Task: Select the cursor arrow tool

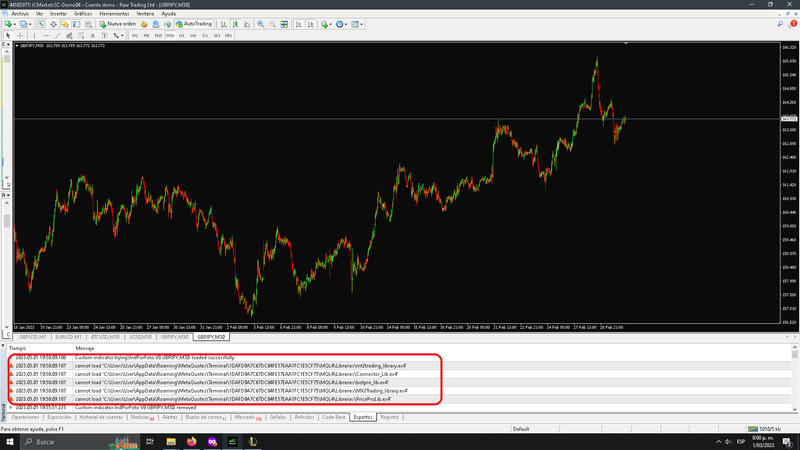Action: pos(8,36)
